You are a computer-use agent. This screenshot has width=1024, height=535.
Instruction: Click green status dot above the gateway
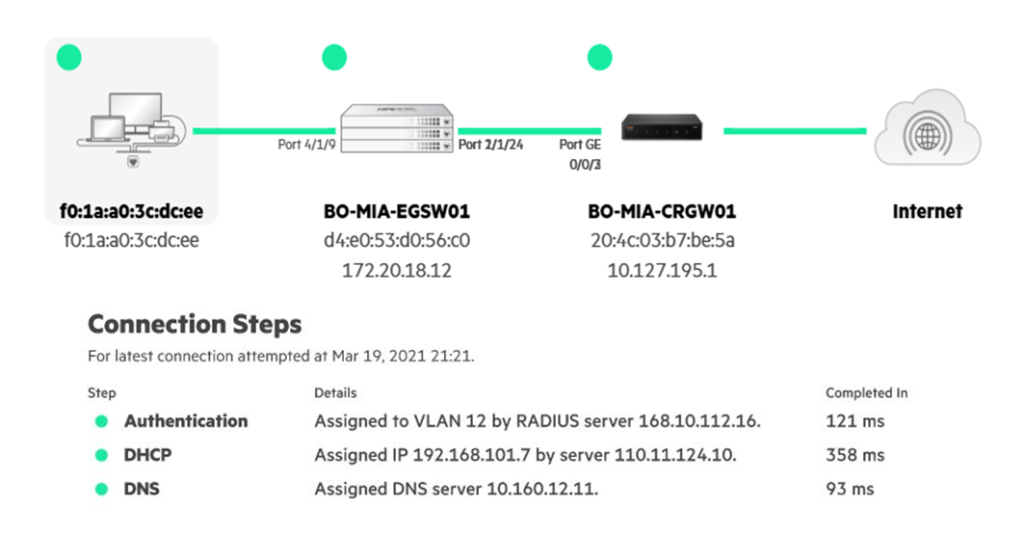(x=600, y=58)
